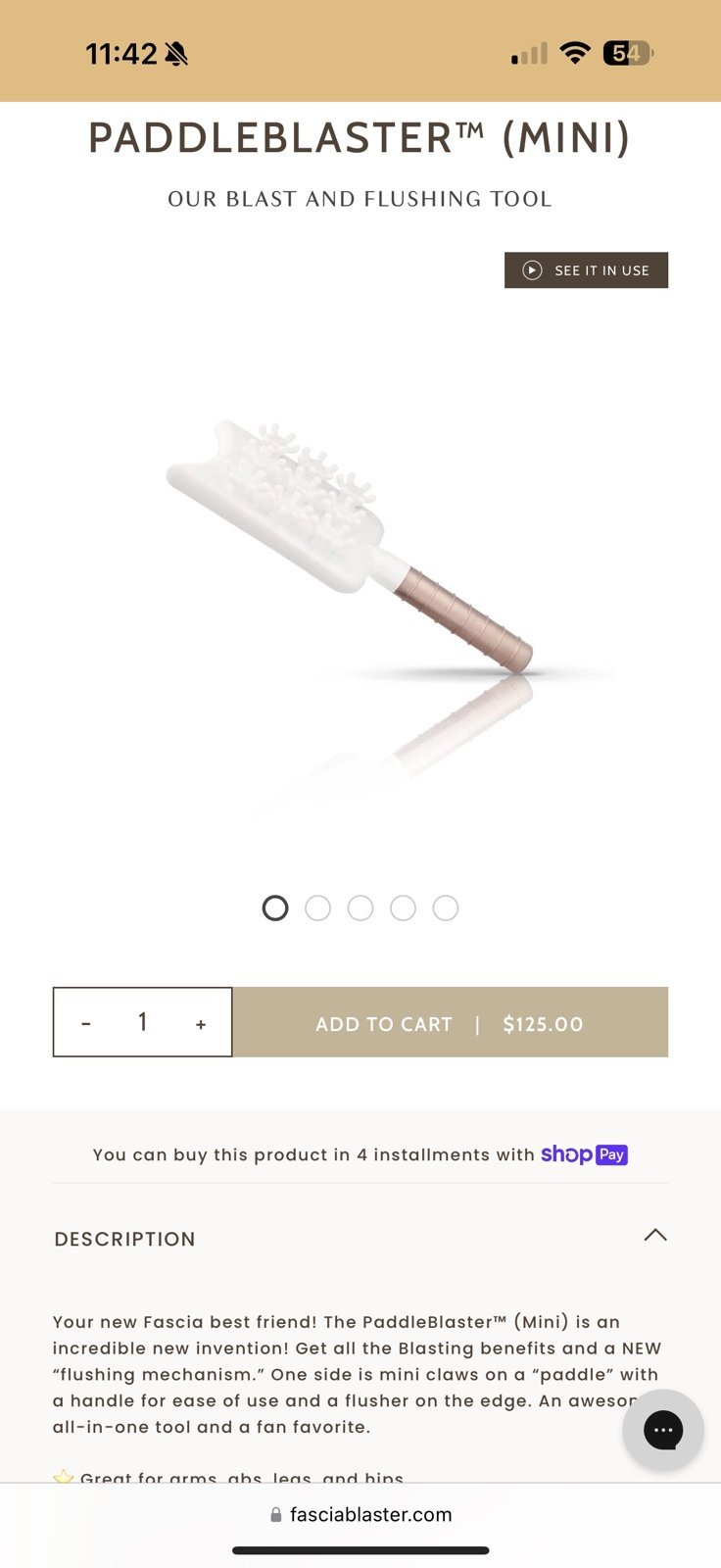Tap the Wi-Fi status icon
This screenshot has width=721, height=1568.
pyautogui.click(x=575, y=53)
